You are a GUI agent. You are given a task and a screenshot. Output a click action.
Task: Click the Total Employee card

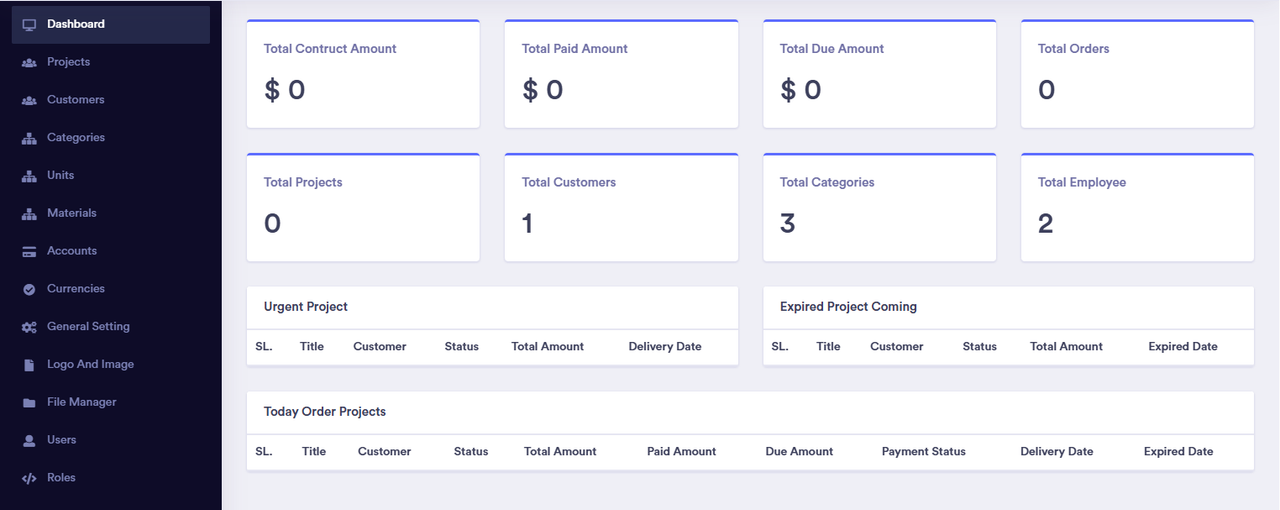[x=1137, y=208]
